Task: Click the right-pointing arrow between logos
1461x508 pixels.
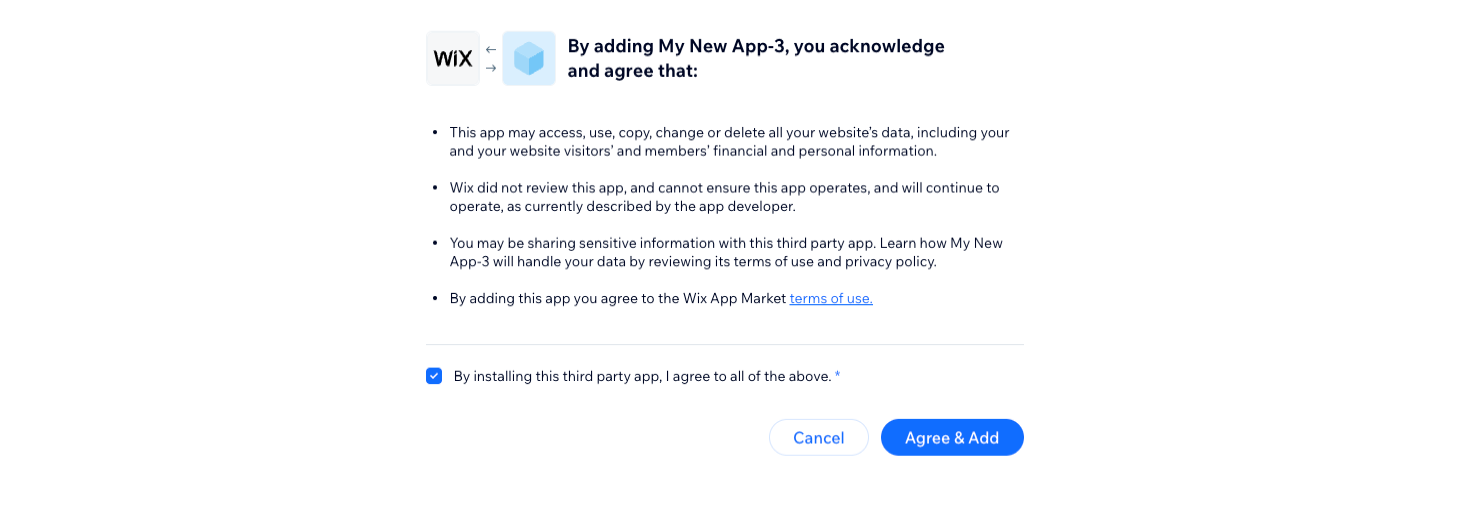Action: (x=491, y=68)
